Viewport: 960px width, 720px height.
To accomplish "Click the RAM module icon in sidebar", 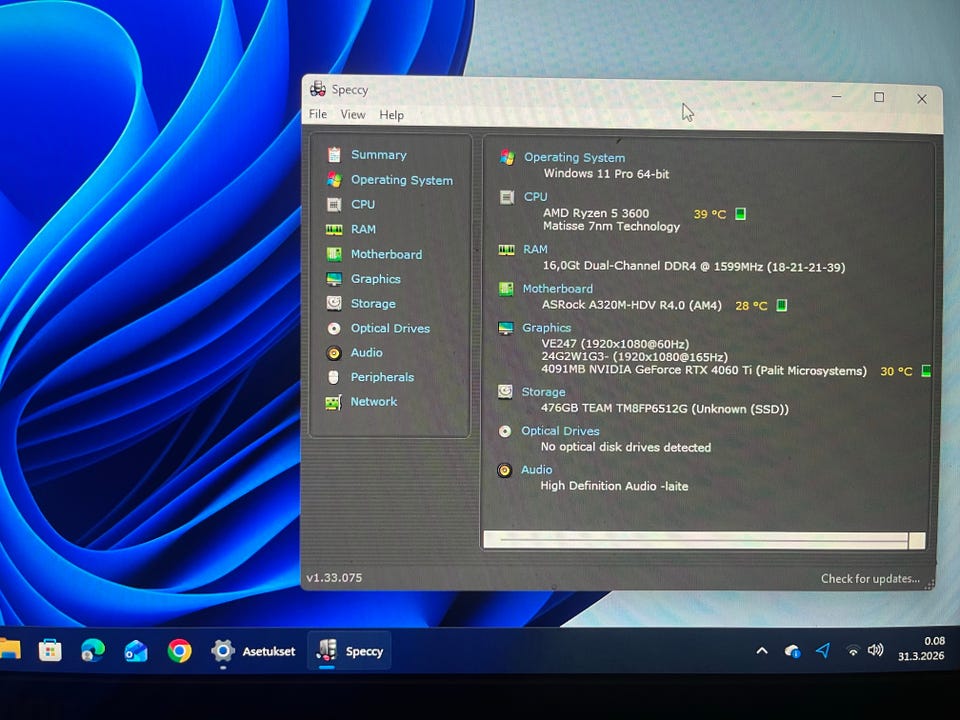I will coord(334,230).
